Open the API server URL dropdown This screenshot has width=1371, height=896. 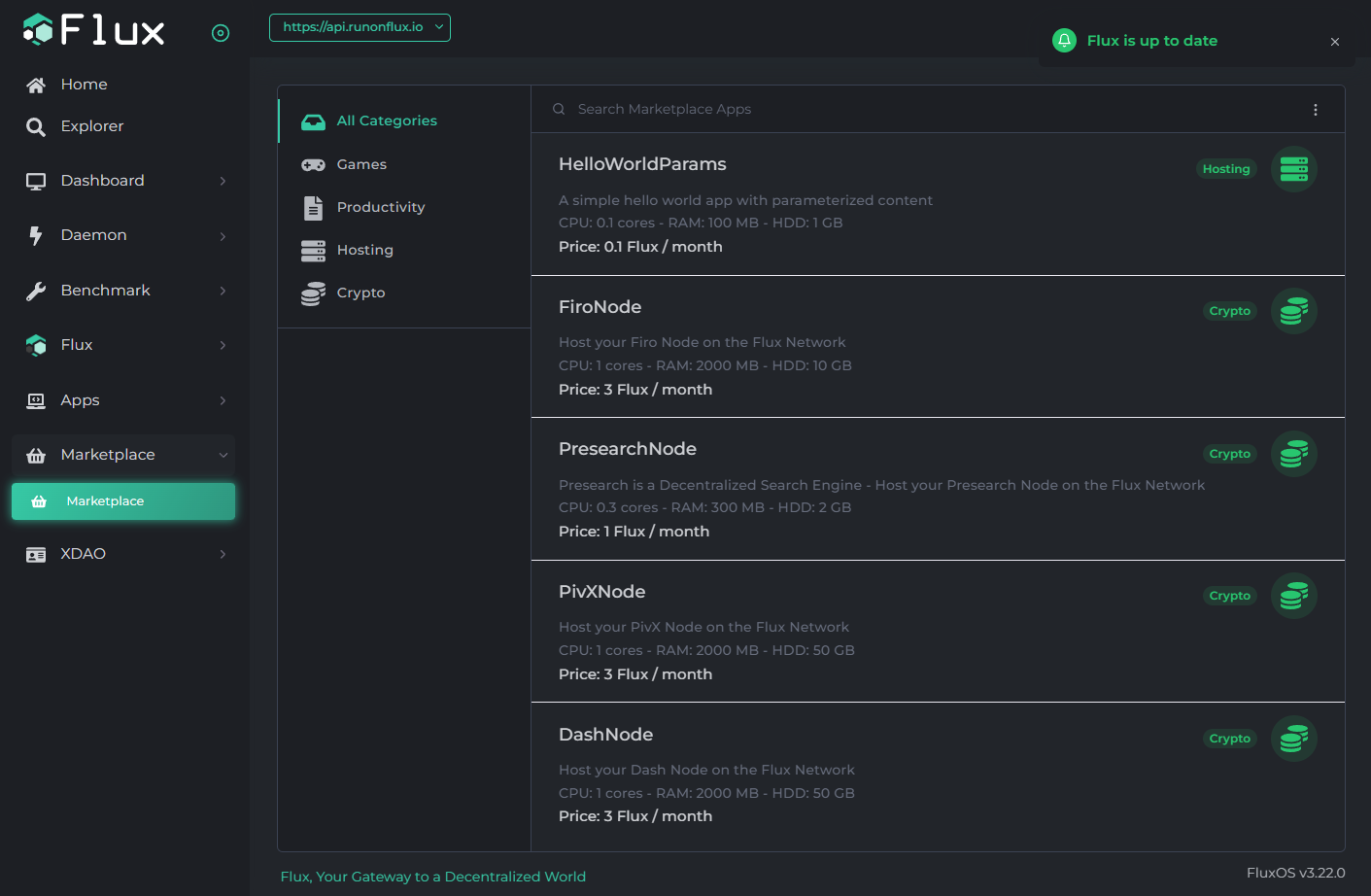(x=360, y=27)
